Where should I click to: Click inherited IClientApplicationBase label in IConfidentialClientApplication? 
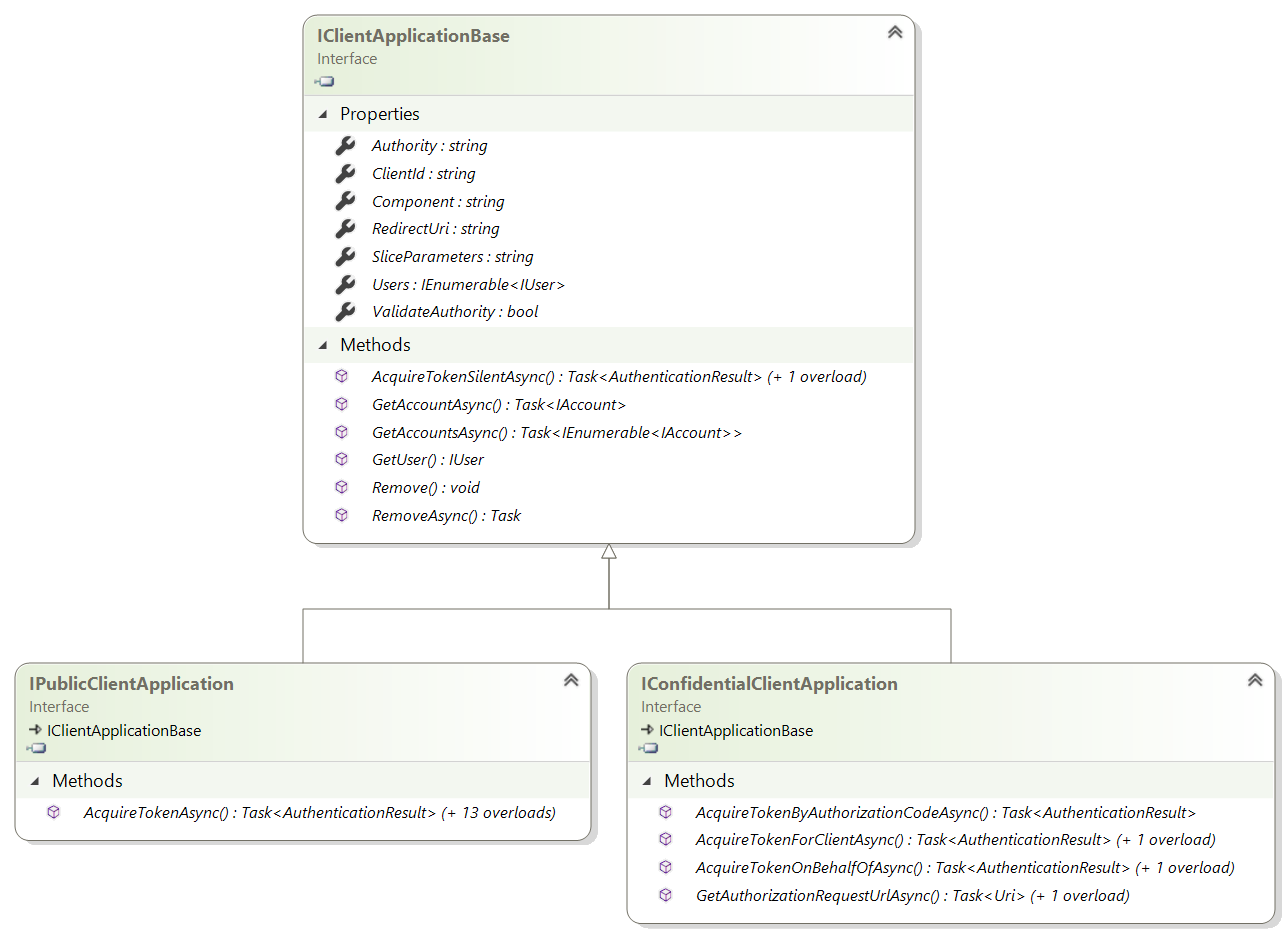[x=736, y=730]
